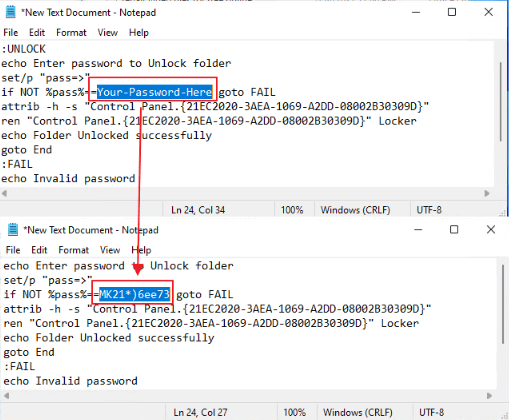Open File menu in bottom Notepad window
This screenshot has height=420, width=509.
pos(13,250)
